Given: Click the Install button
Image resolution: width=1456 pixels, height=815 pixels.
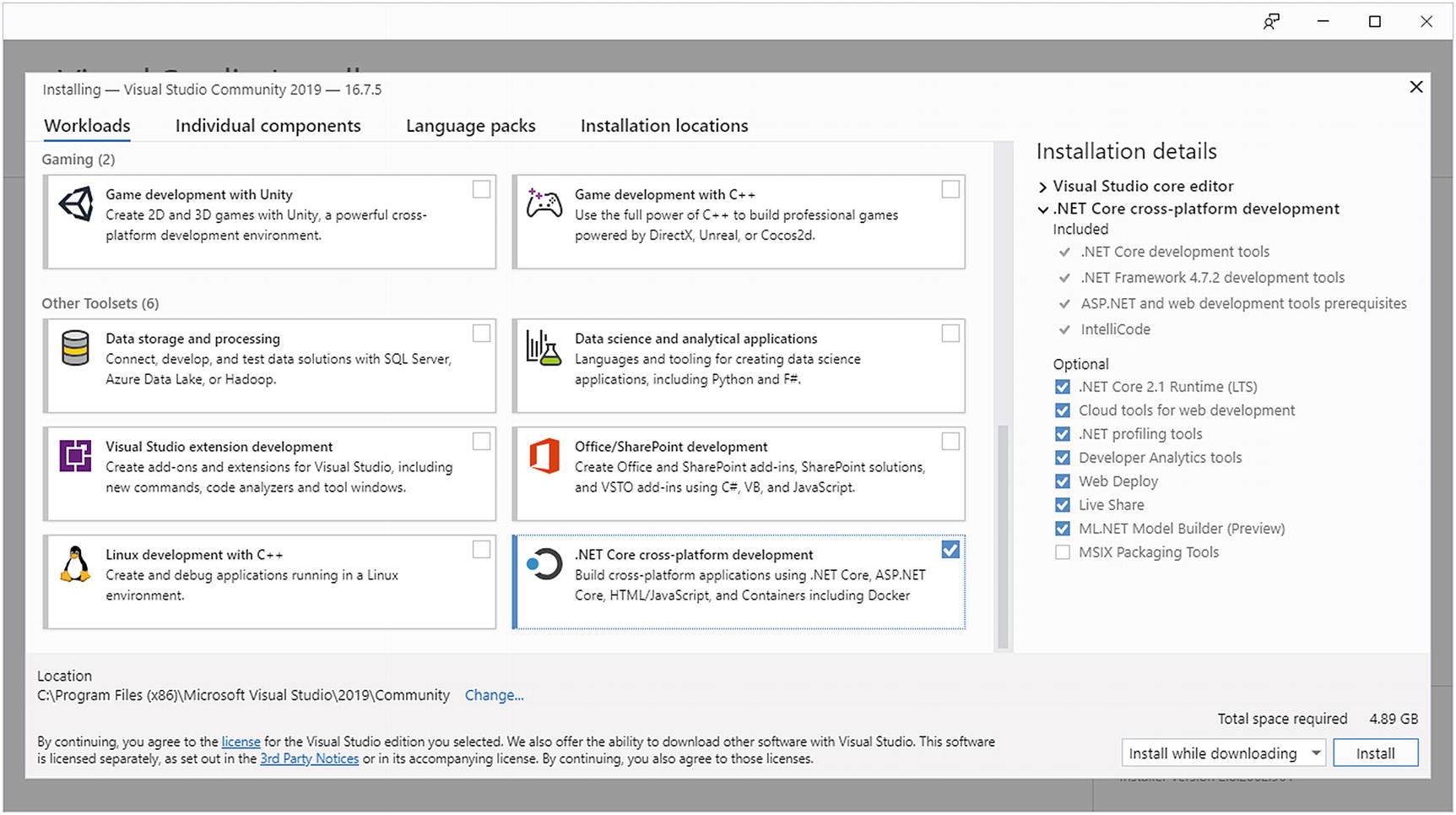Looking at the screenshot, I should pyautogui.click(x=1375, y=753).
